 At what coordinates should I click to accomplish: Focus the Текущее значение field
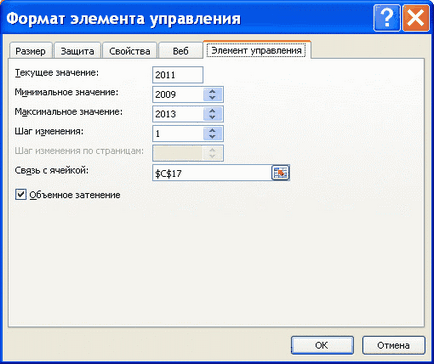point(178,75)
